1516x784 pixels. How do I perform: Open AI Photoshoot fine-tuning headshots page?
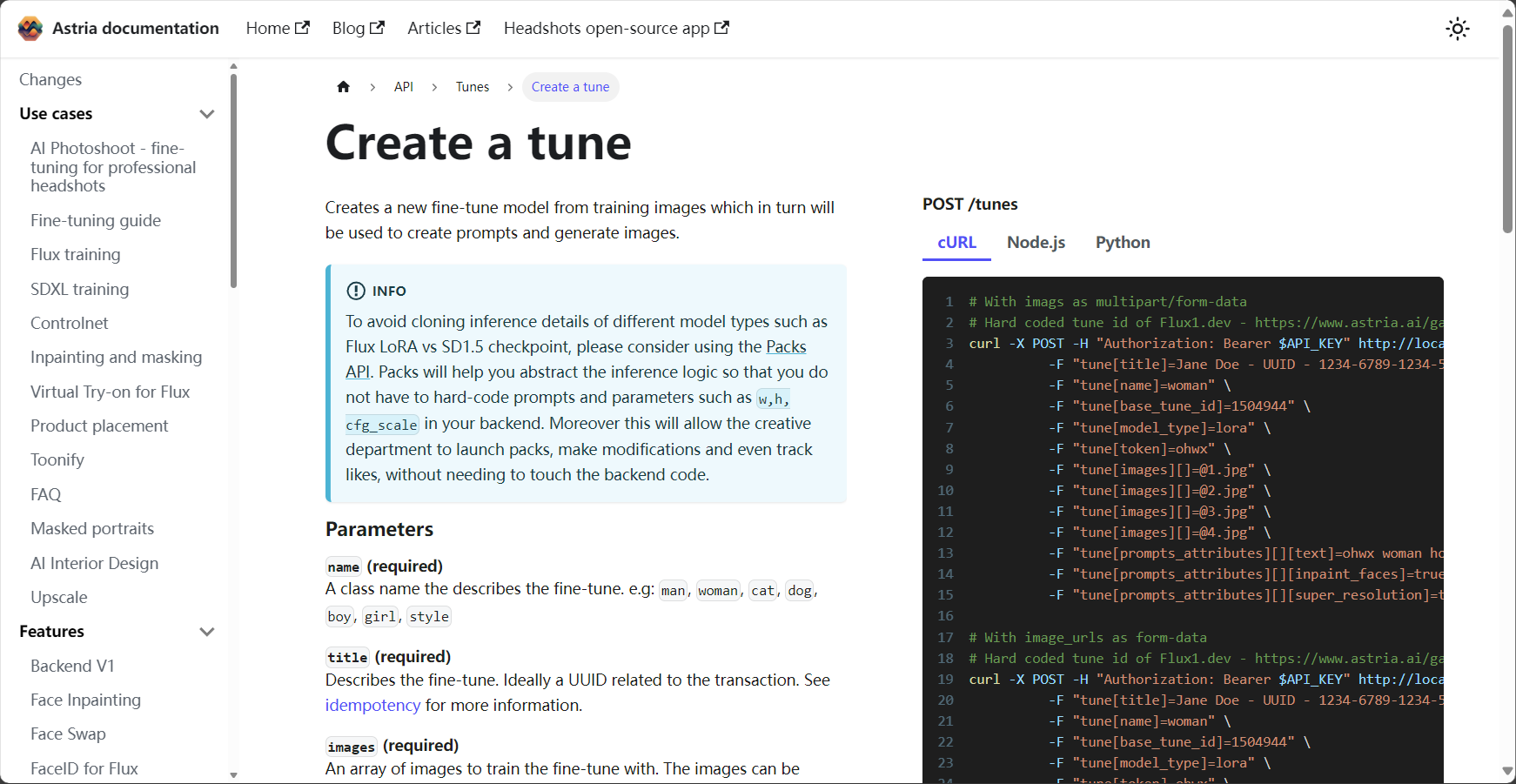(x=113, y=167)
